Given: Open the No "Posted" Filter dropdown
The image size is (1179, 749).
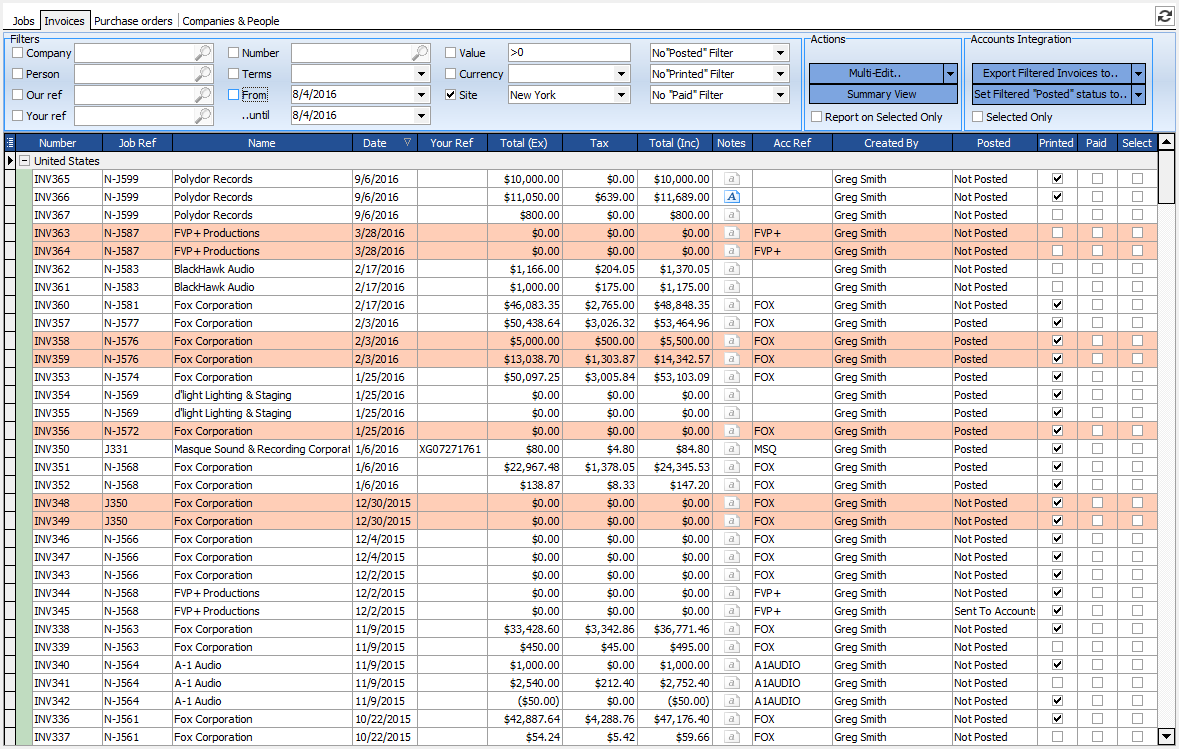Looking at the screenshot, I should pyautogui.click(x=780, y=53).
